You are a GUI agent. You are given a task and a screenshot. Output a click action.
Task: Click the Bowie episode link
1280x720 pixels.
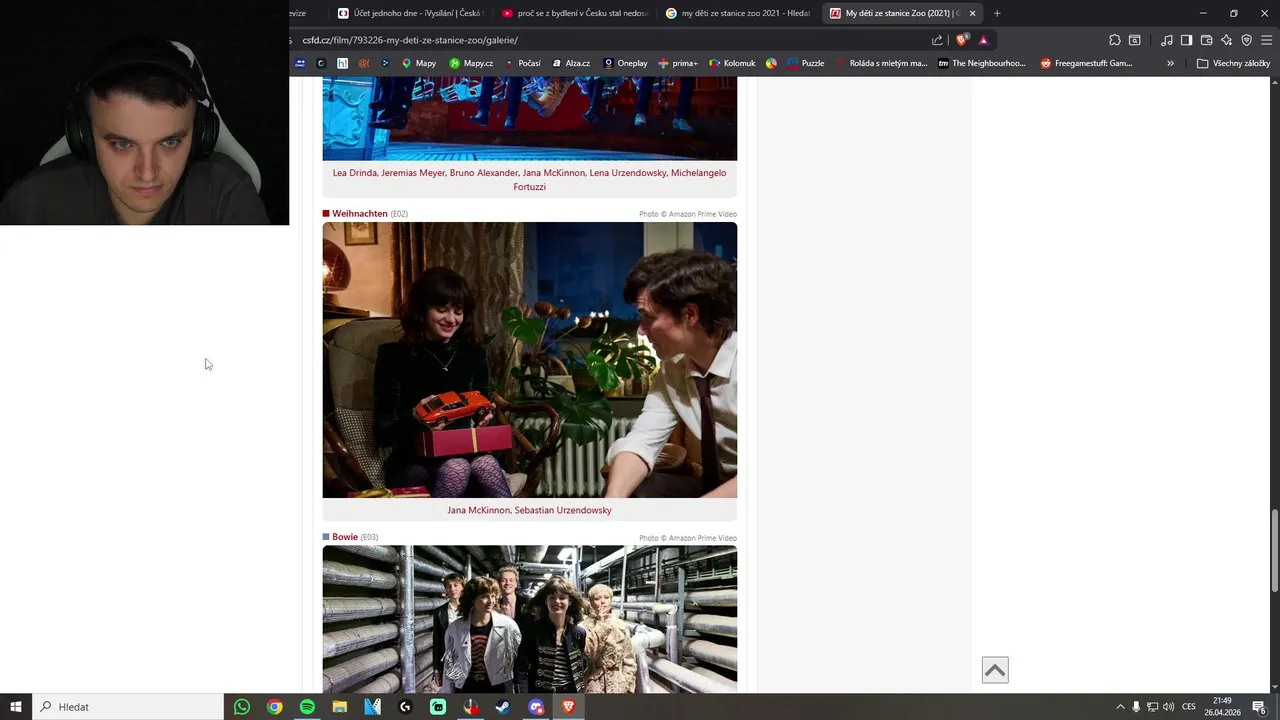pyautogui.click(x=345, y=537)
